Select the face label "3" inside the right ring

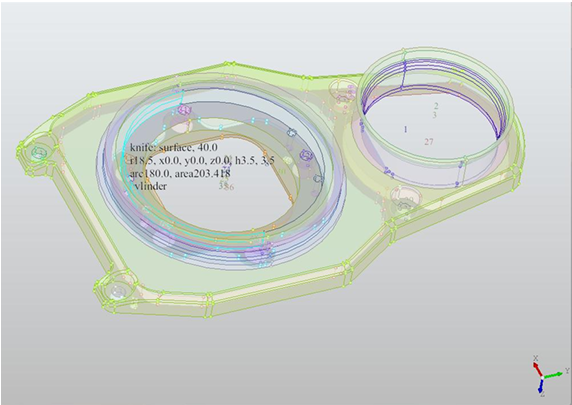(434, 115)
